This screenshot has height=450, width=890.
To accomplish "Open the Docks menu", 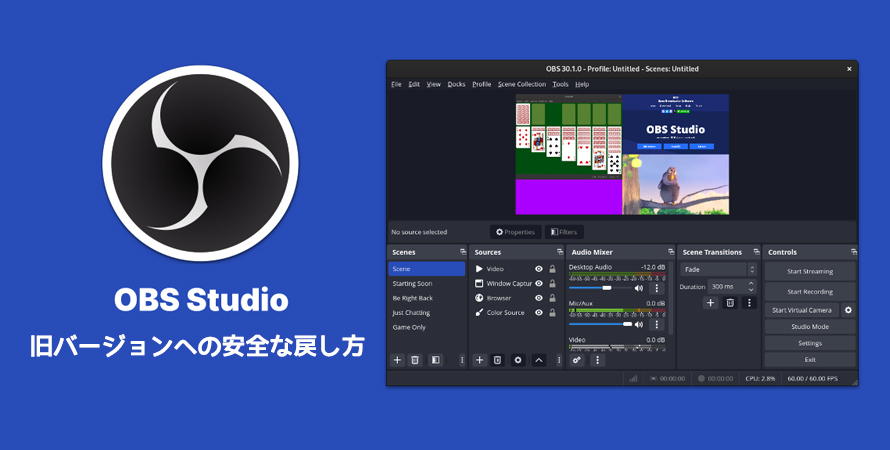I will pyautogui.click(x=456, y=84).
